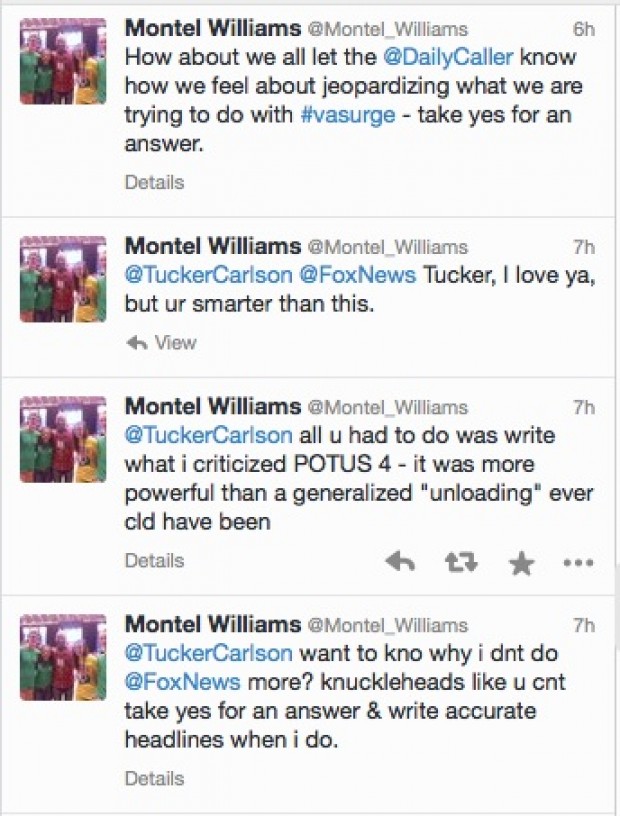View conversation for 'smarter than this' tweet

175,342
